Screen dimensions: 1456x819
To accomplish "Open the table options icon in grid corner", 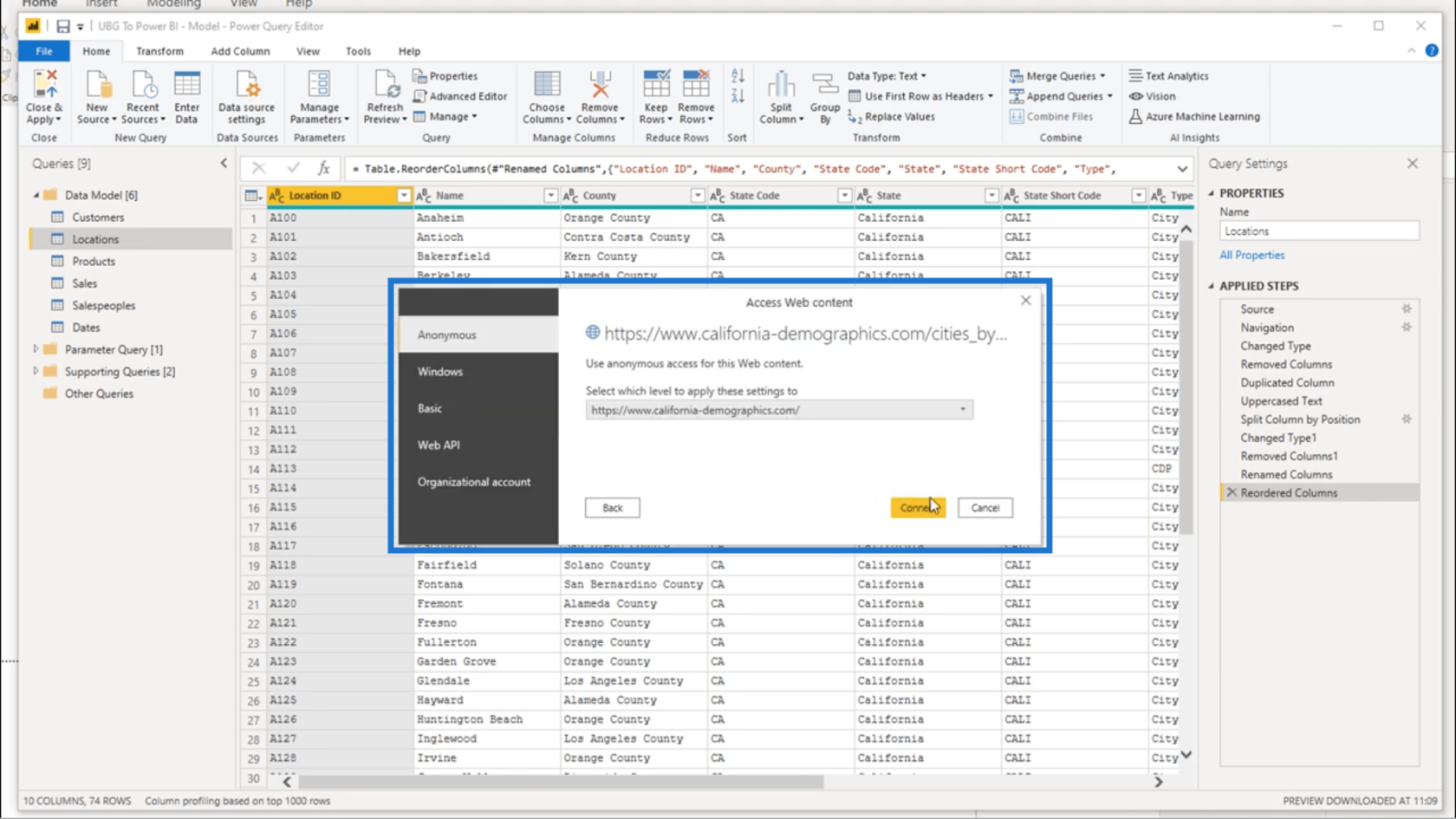I will point(253,196).
